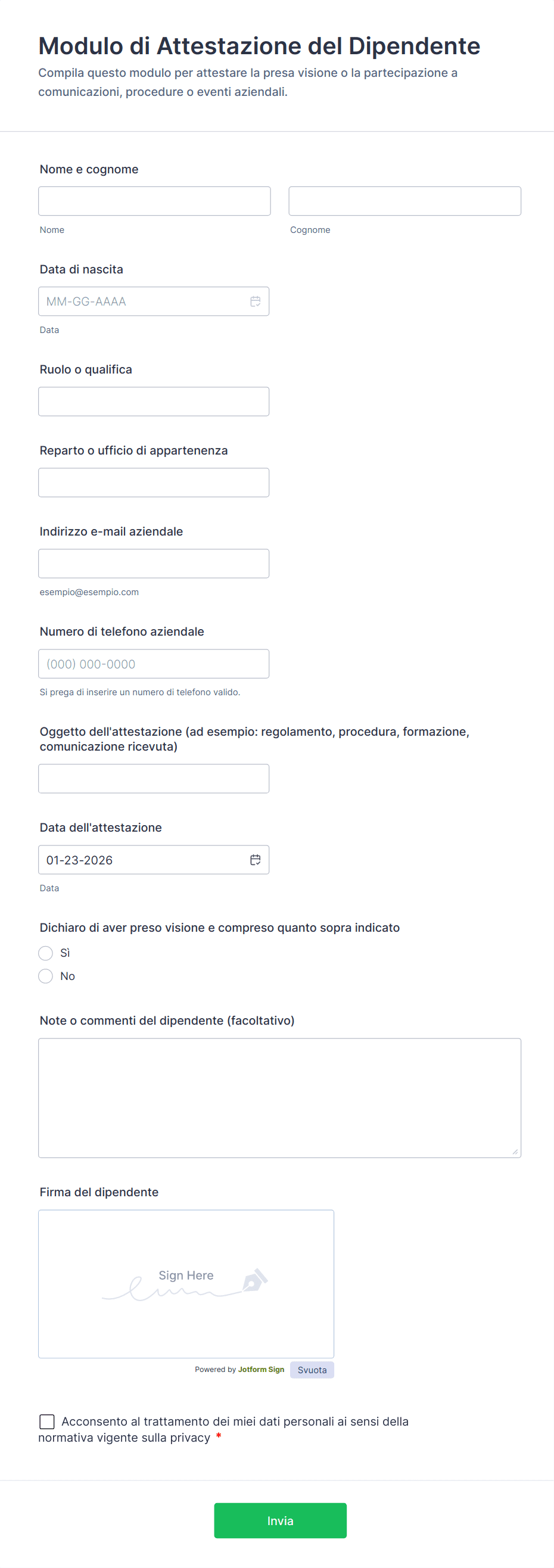Click the Ruolo o qualifica field

point(154,401)
